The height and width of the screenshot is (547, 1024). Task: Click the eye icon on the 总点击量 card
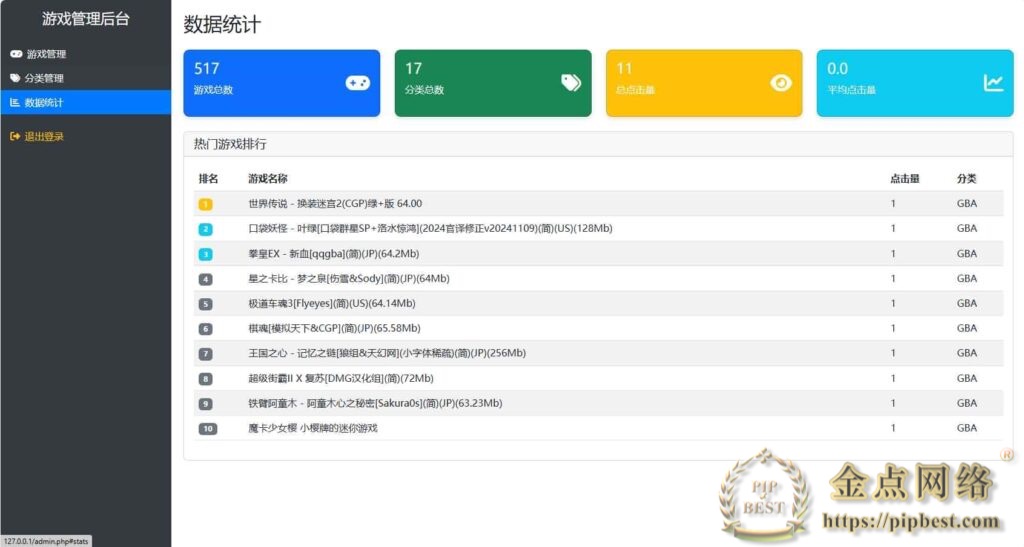[x=781, y=83]
